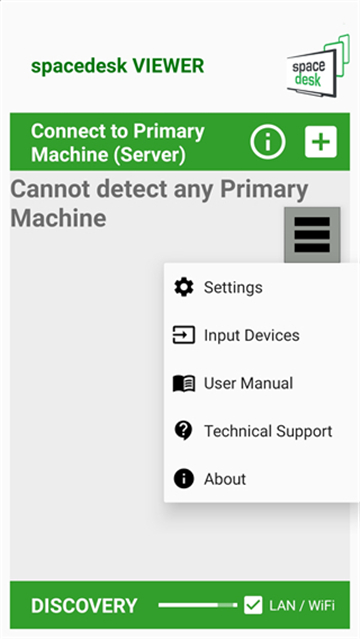360x639 pixels.
Task: Toggle the LAN / WiFi checkbox
Action: click(253, 605)
